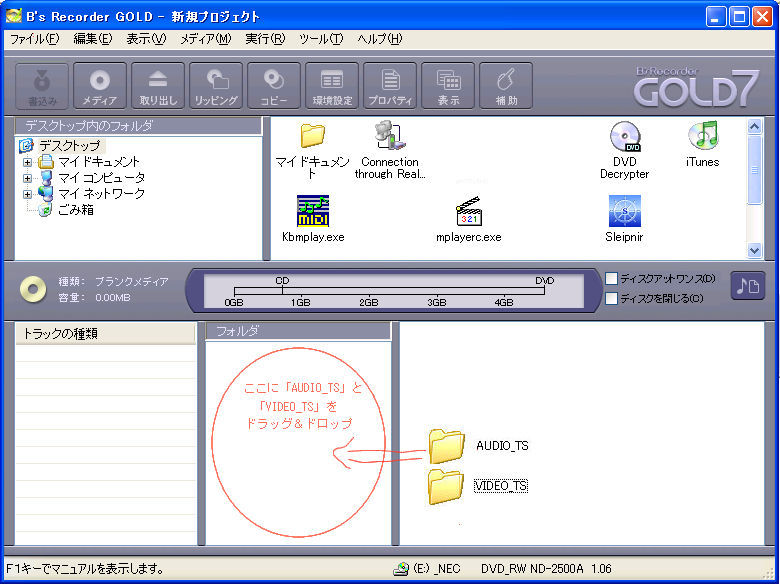Click the (E:) _NEC drive label

pos(437,569)
